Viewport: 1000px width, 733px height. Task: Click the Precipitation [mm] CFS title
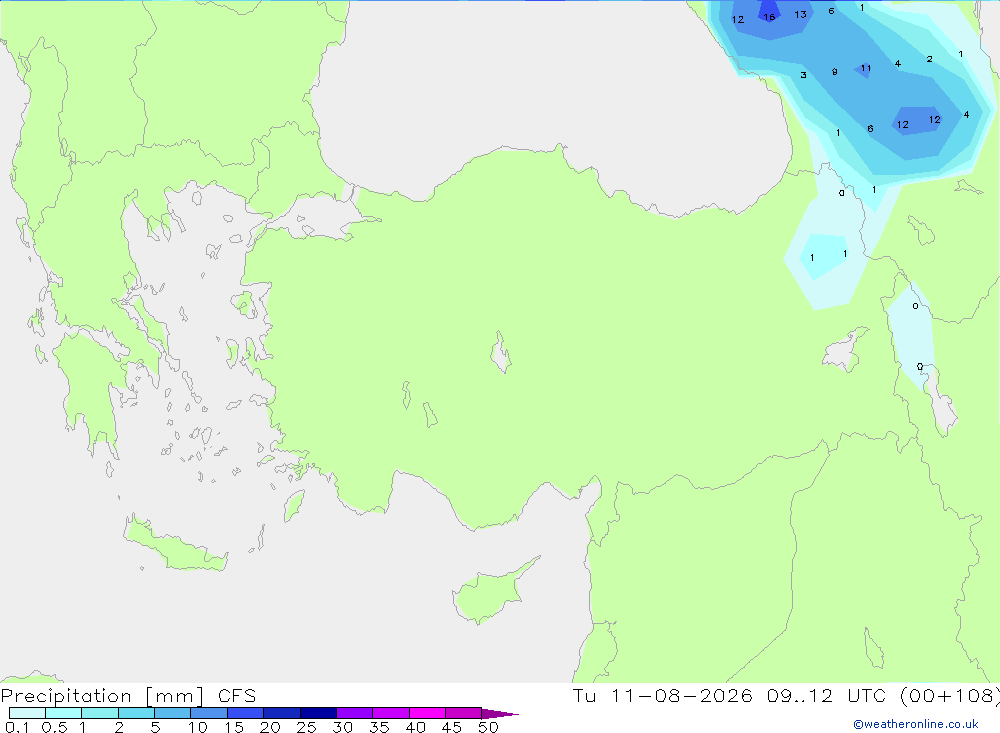(128, 695)
